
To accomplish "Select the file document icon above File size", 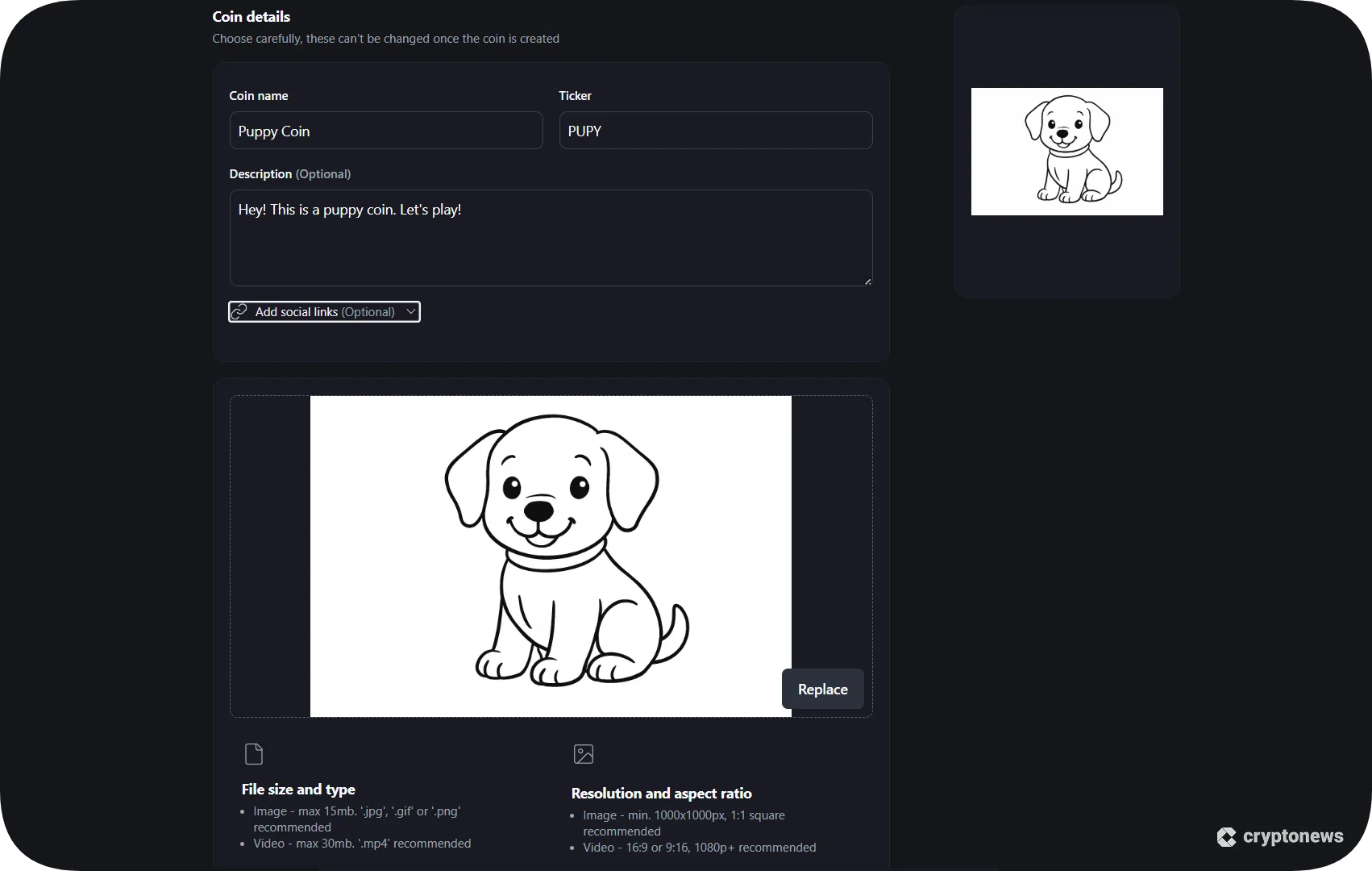I will [x=254, y=753].
